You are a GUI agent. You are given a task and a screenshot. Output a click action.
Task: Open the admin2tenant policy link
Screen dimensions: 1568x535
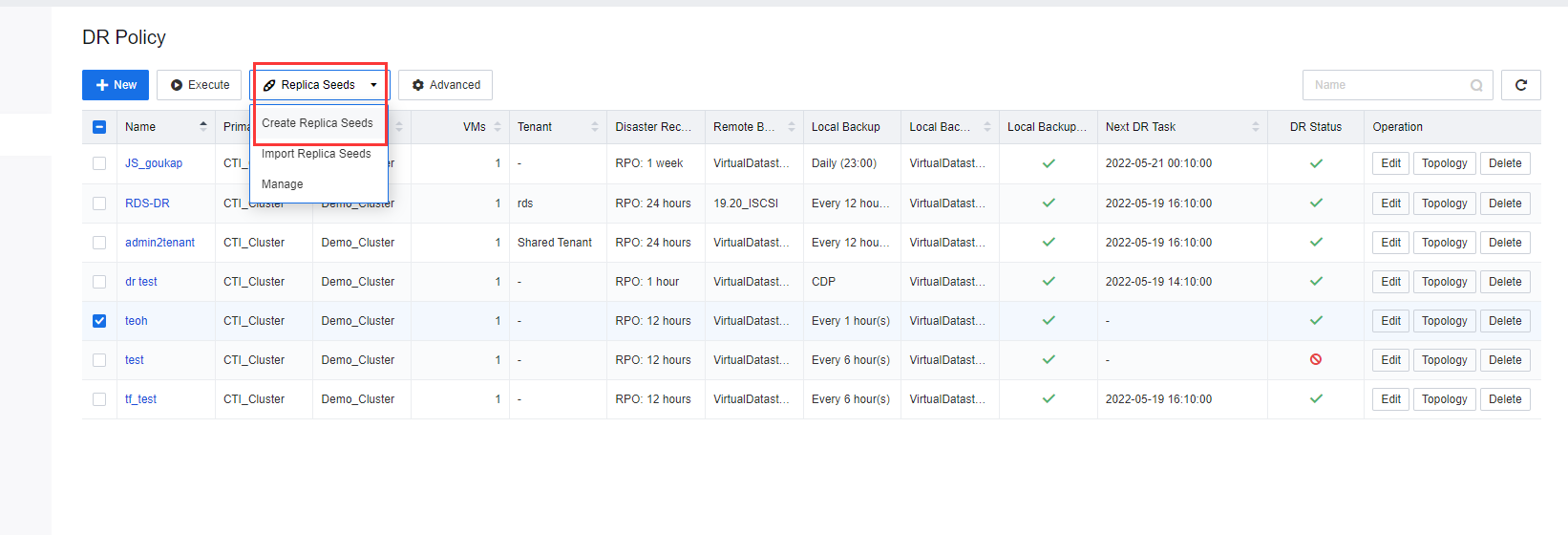(x=159, y=243)
